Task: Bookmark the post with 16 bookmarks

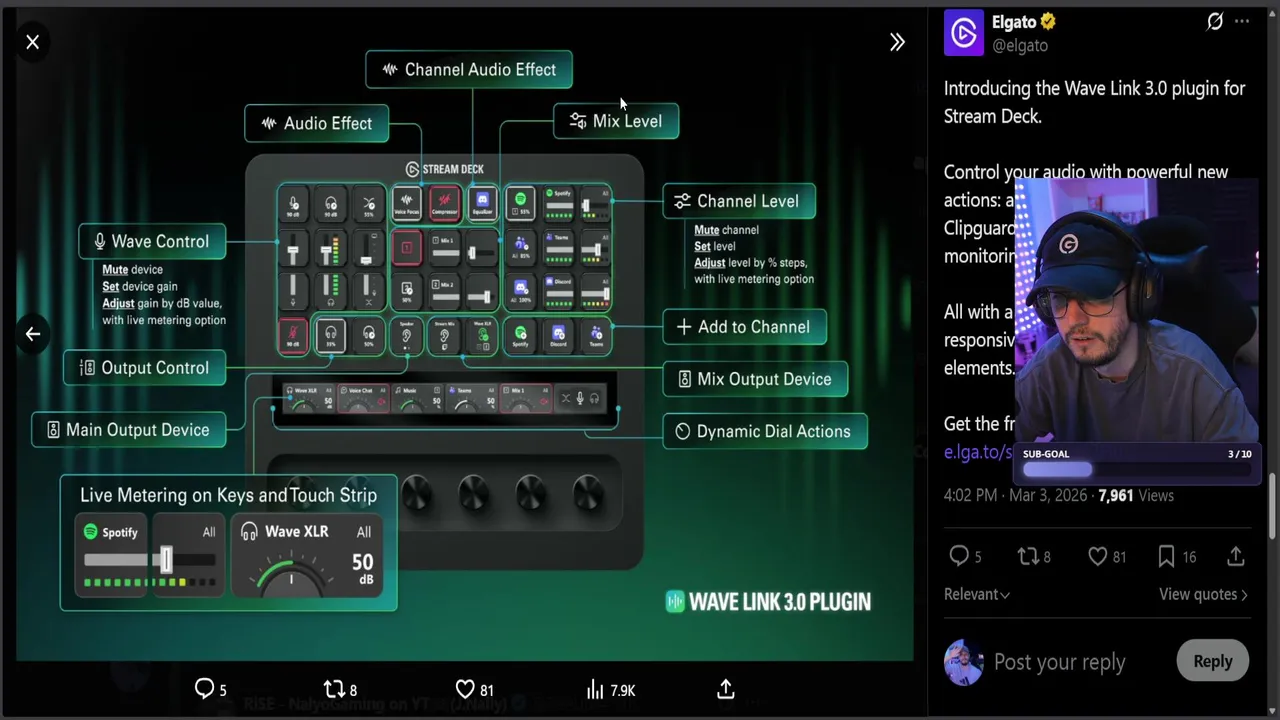Action: point(1176,556)
